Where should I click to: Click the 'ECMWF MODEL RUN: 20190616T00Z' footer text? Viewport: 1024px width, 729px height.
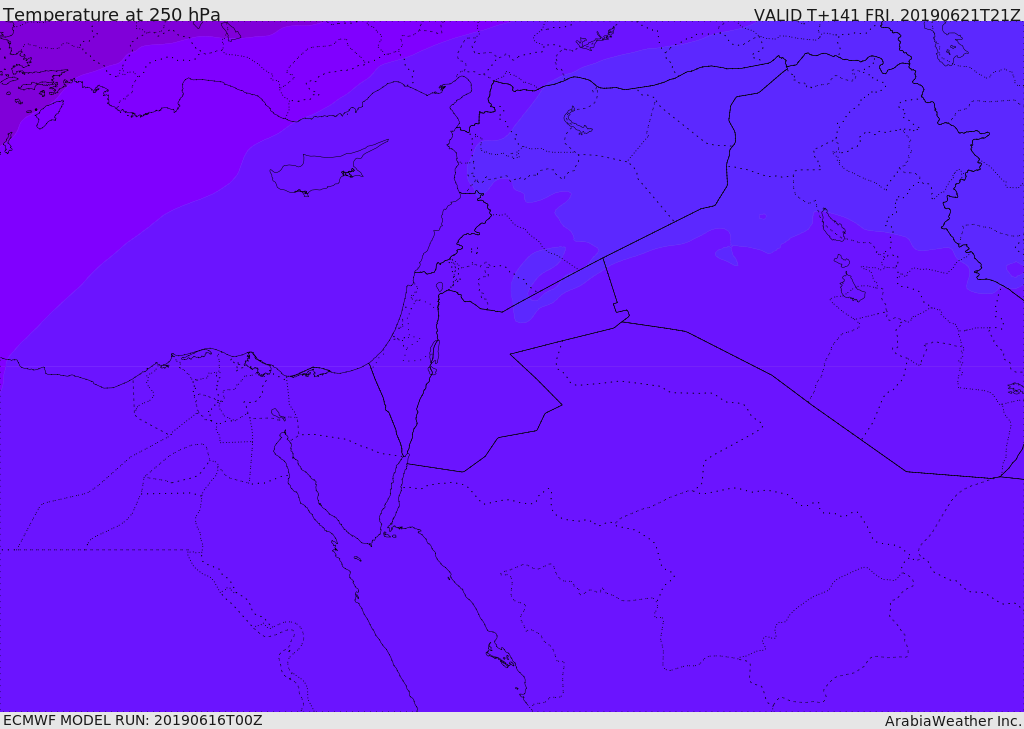point(133,720)
